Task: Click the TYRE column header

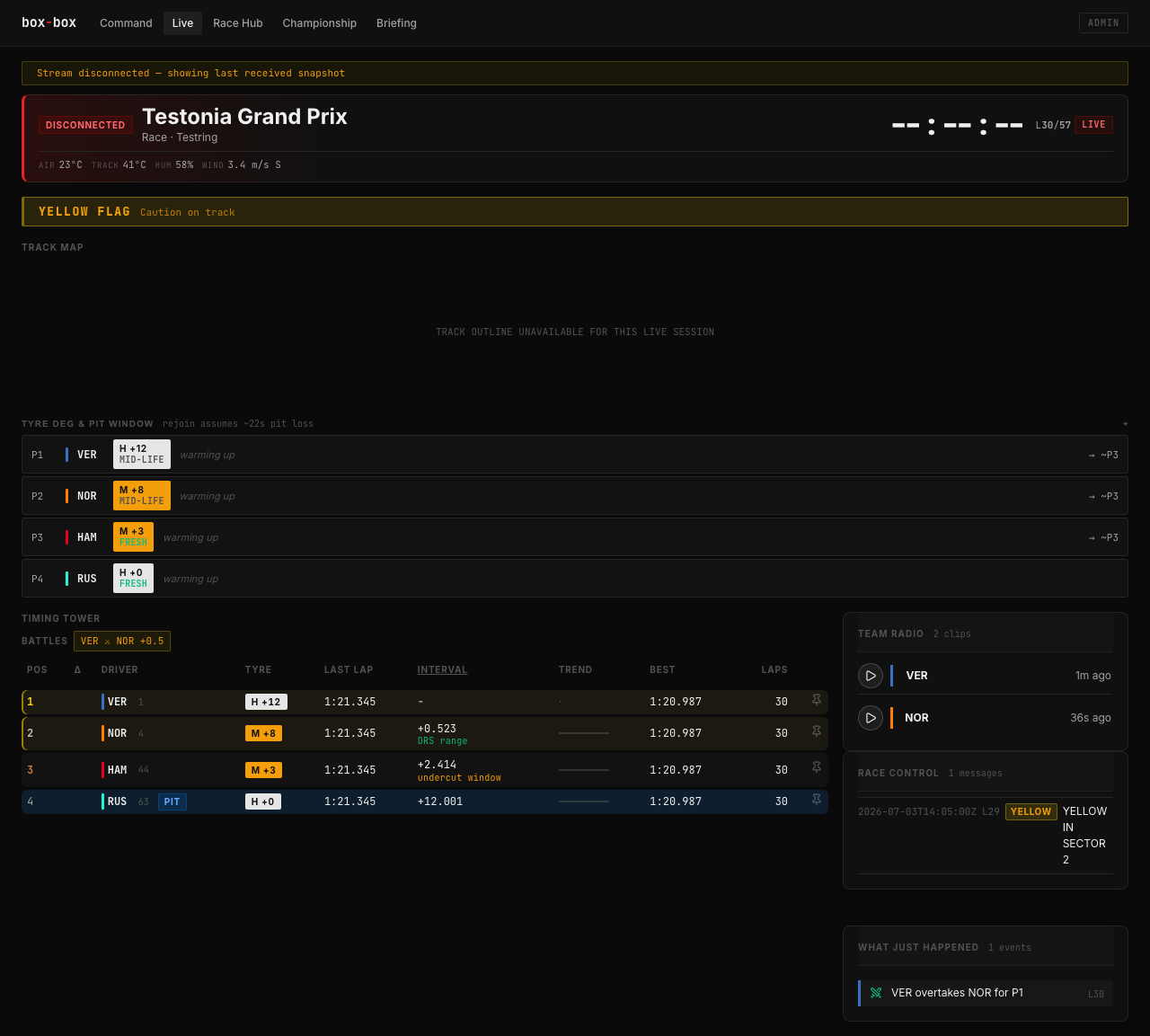Action: coord(258,669)
